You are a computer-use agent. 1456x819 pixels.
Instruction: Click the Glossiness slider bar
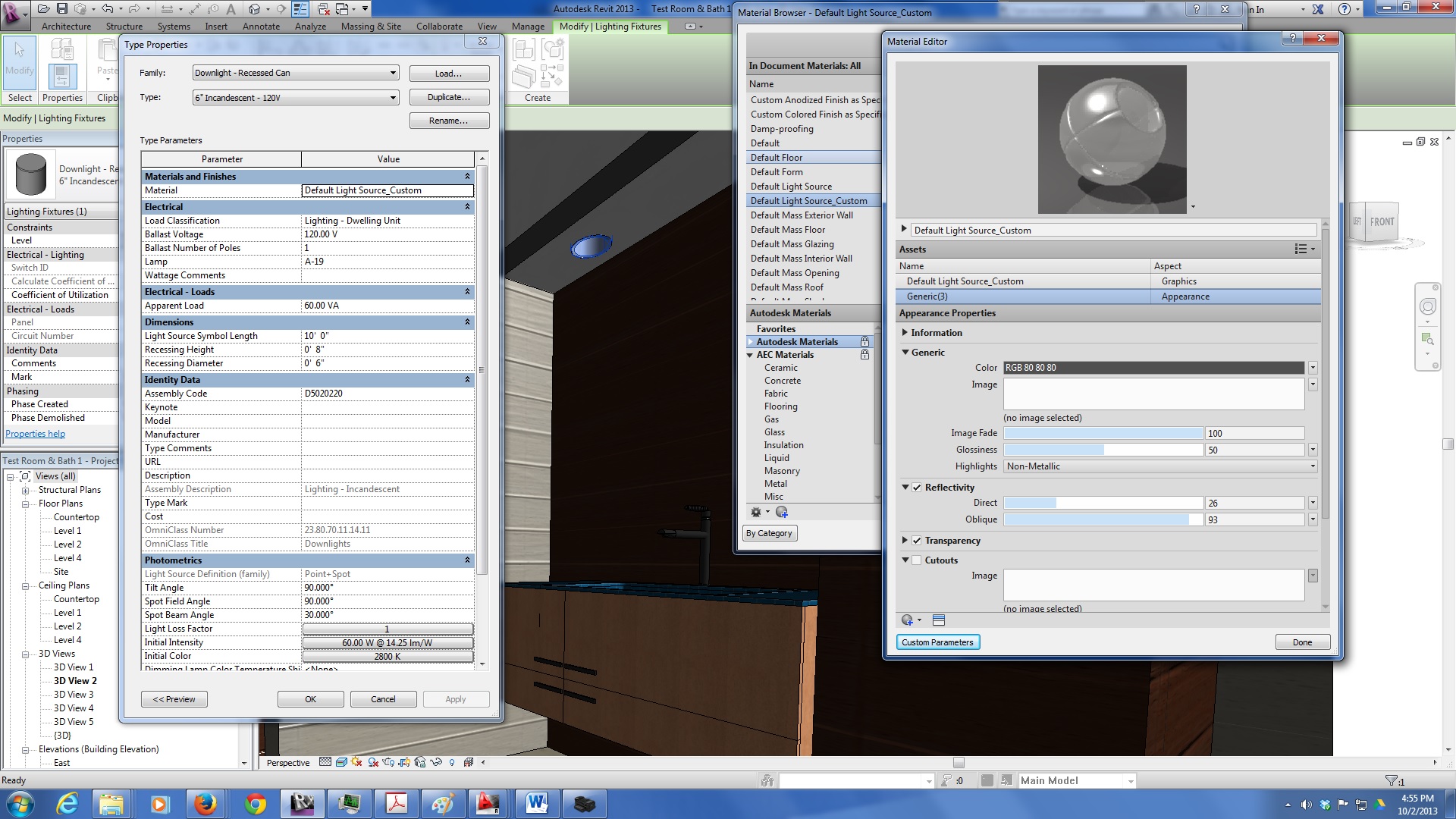tap(1103, 450)
